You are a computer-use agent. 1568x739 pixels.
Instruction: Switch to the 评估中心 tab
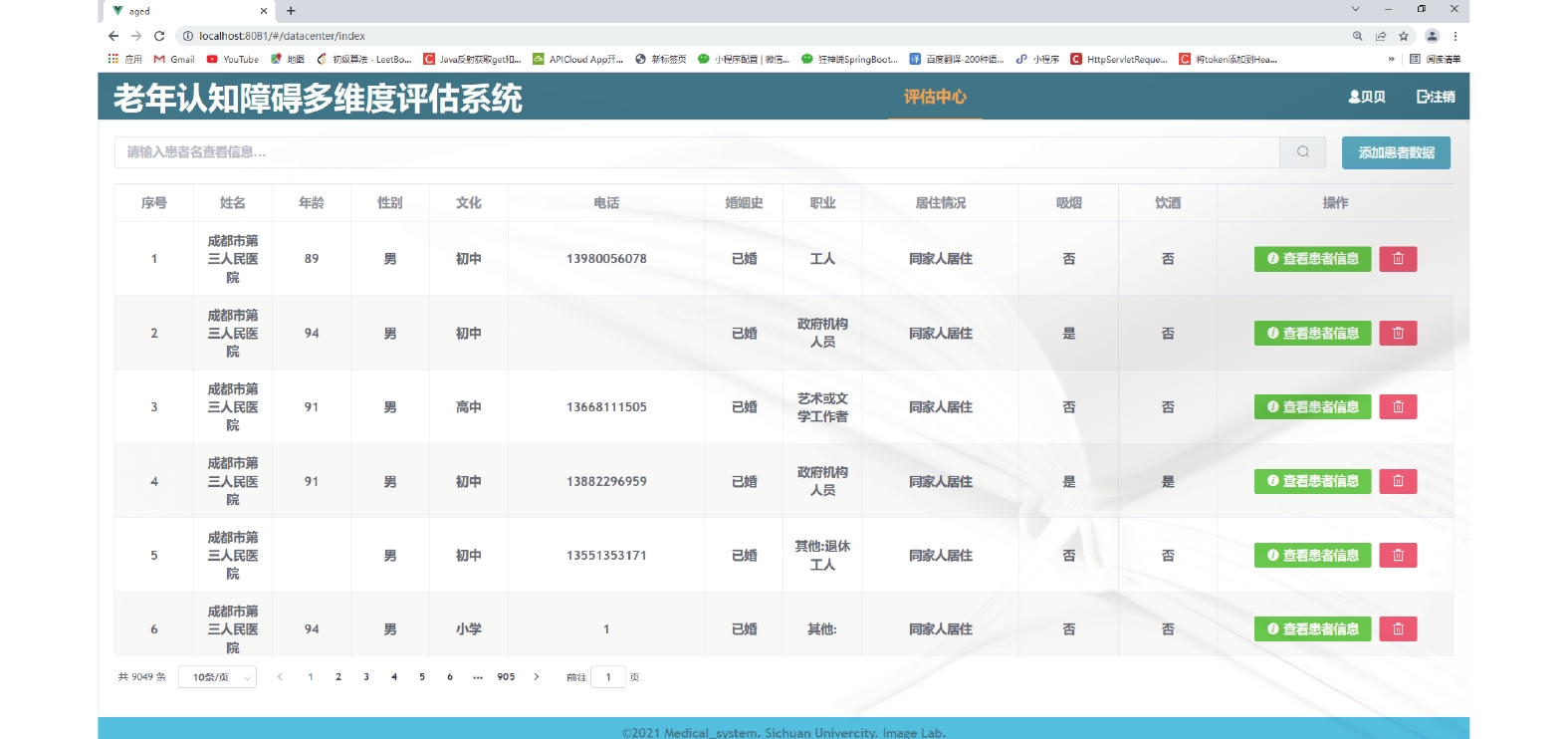[935, 97]
